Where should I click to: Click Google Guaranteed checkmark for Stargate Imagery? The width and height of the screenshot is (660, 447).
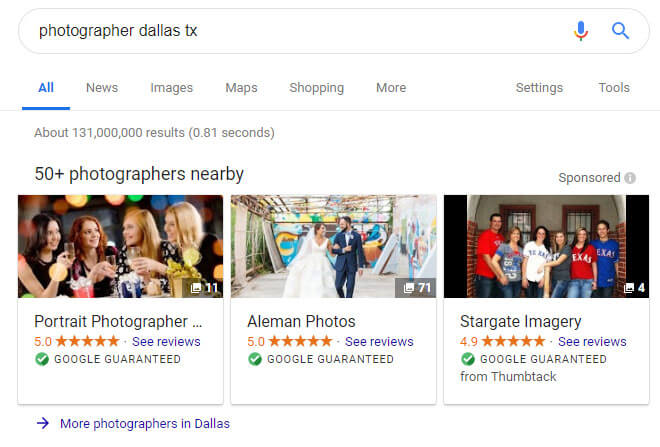(468, 359)
